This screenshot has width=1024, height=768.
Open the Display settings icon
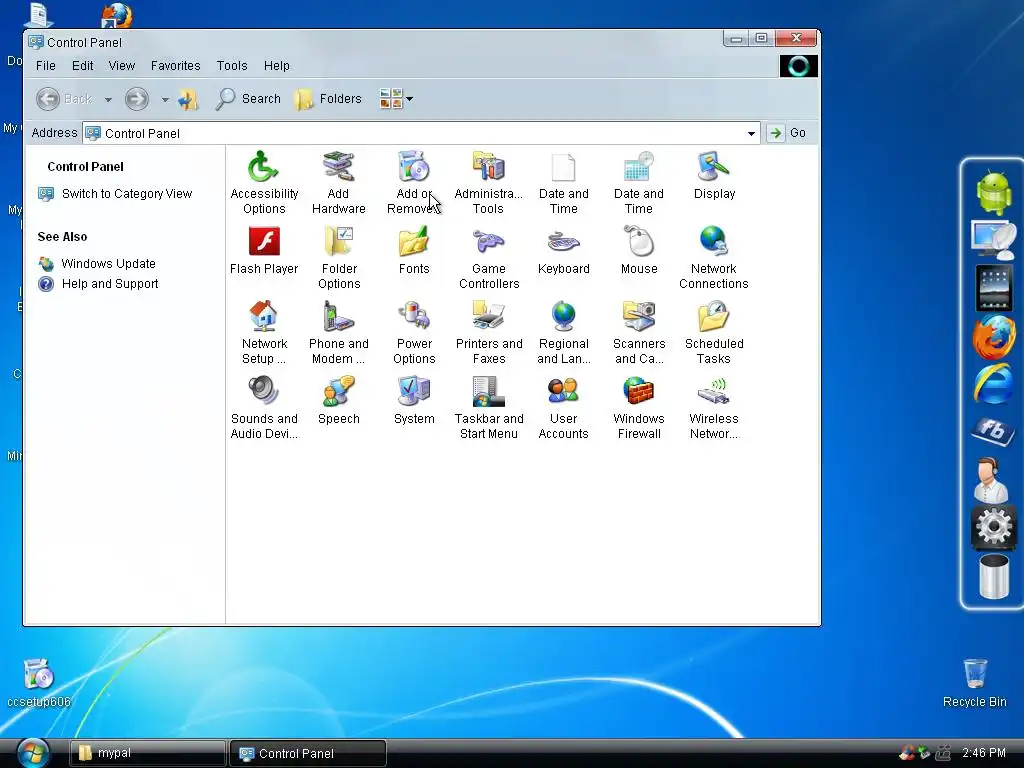[714, 167]
